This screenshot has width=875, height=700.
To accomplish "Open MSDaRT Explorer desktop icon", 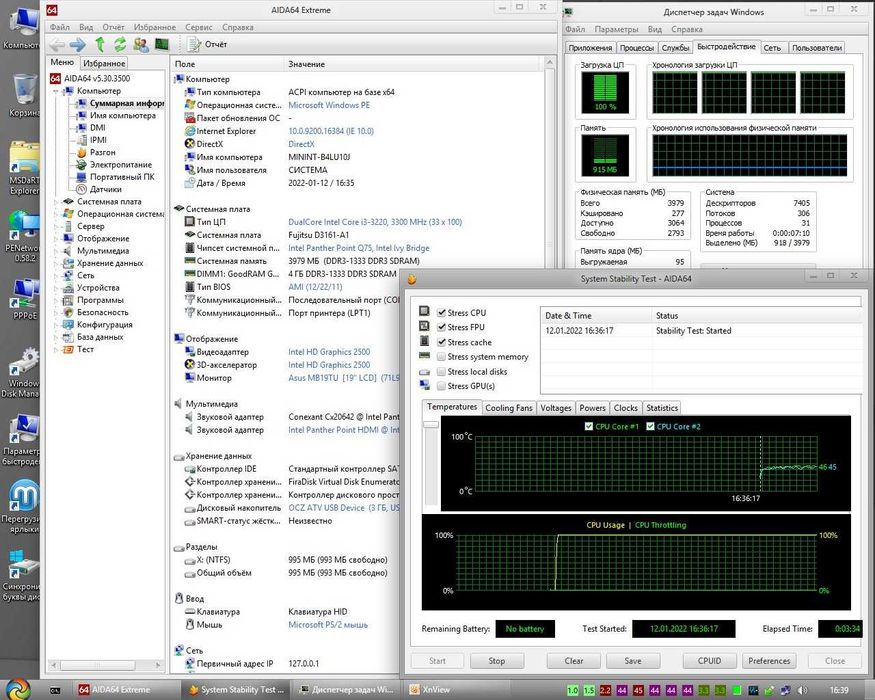I will [24, 168].
